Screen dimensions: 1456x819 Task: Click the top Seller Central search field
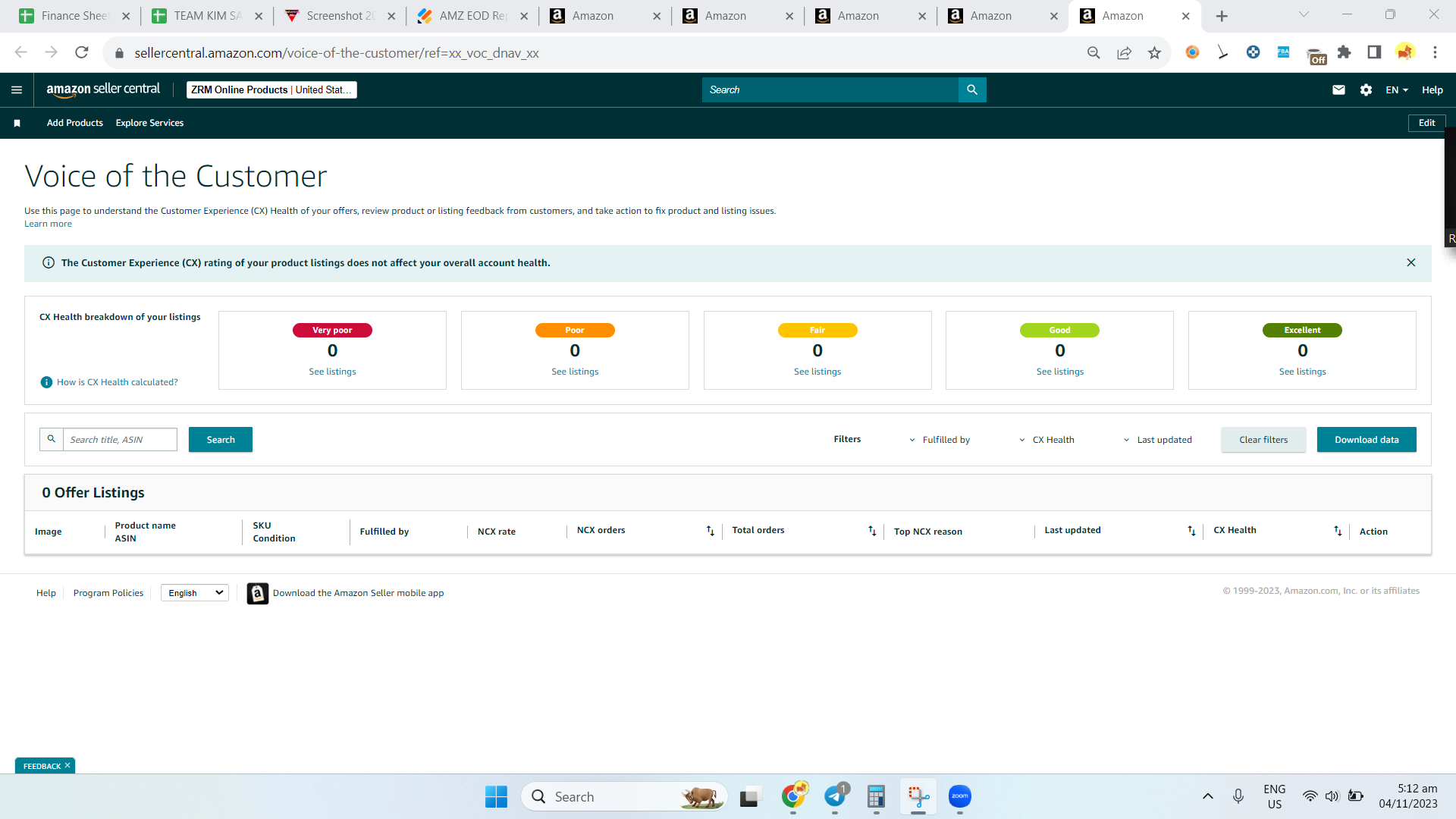click(830, 89)
